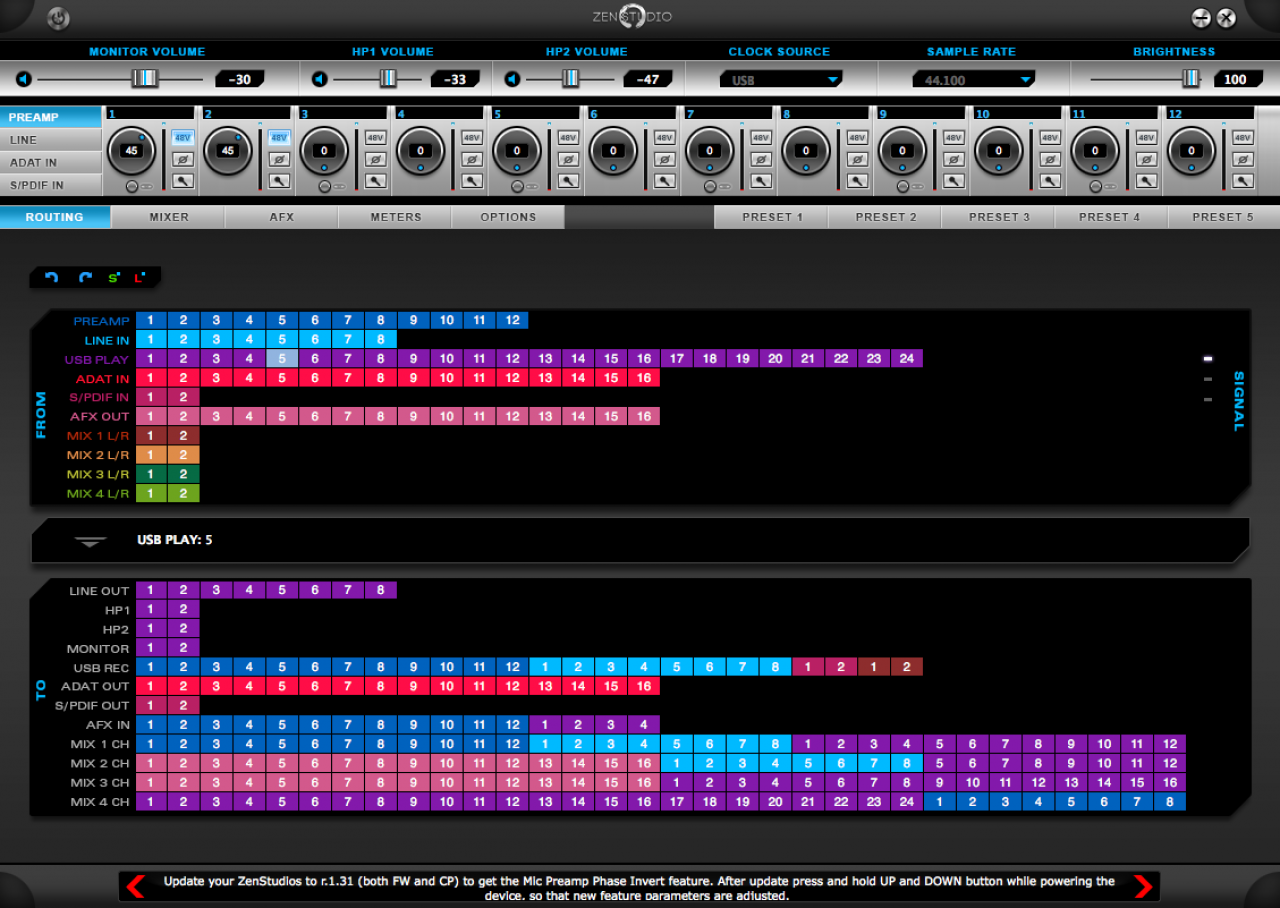Load PRESET 3
The height and width of the screenshot is (908, 1280).
point(999,217)
